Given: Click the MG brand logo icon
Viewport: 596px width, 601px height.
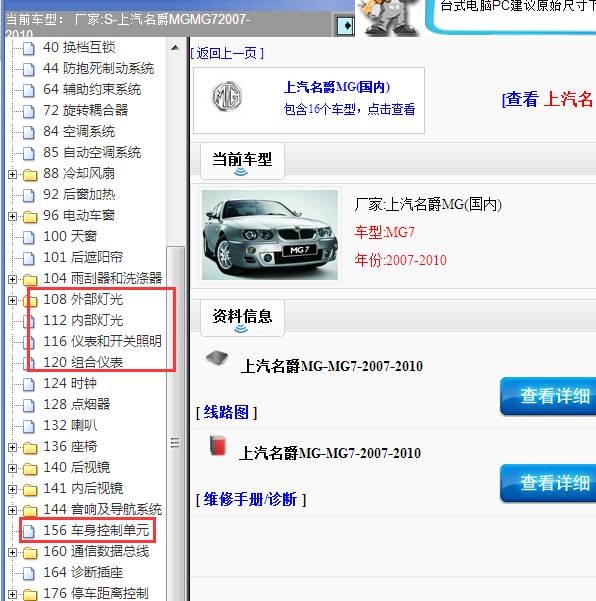Looking at the screenshot, I should pyautogui.click(x=227, y=96).
